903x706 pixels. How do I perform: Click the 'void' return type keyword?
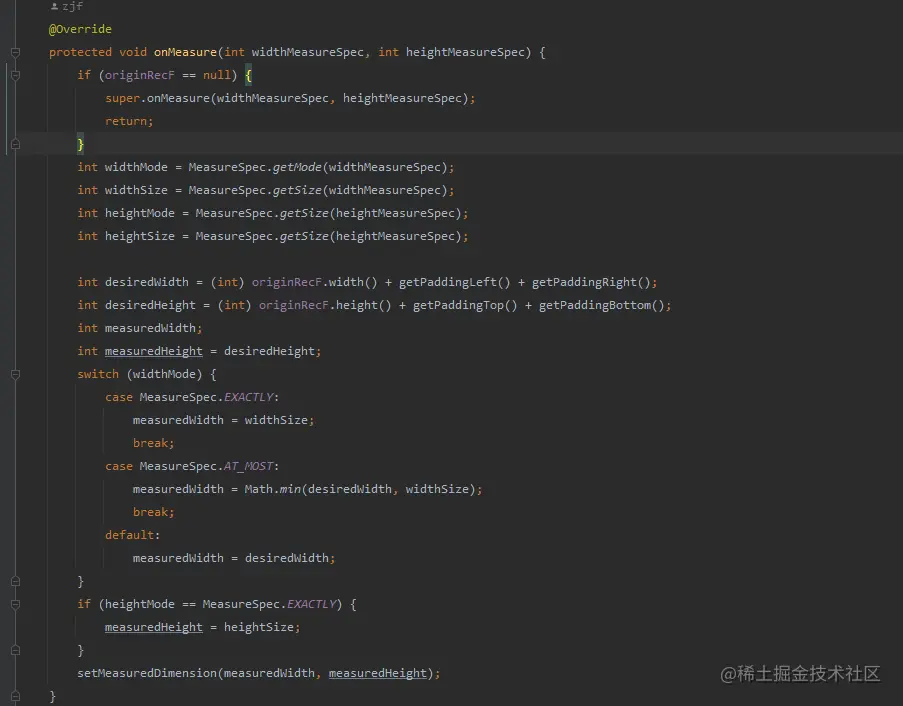click(133, 52)
